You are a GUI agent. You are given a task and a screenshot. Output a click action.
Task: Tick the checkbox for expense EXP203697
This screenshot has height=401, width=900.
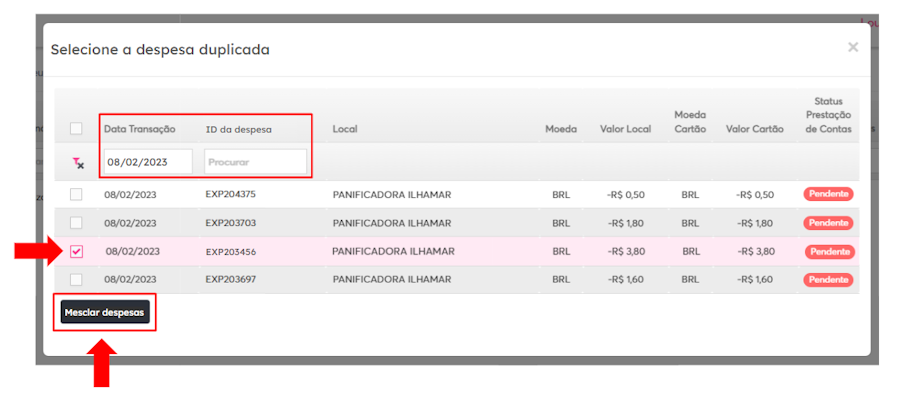coord(76,280)
